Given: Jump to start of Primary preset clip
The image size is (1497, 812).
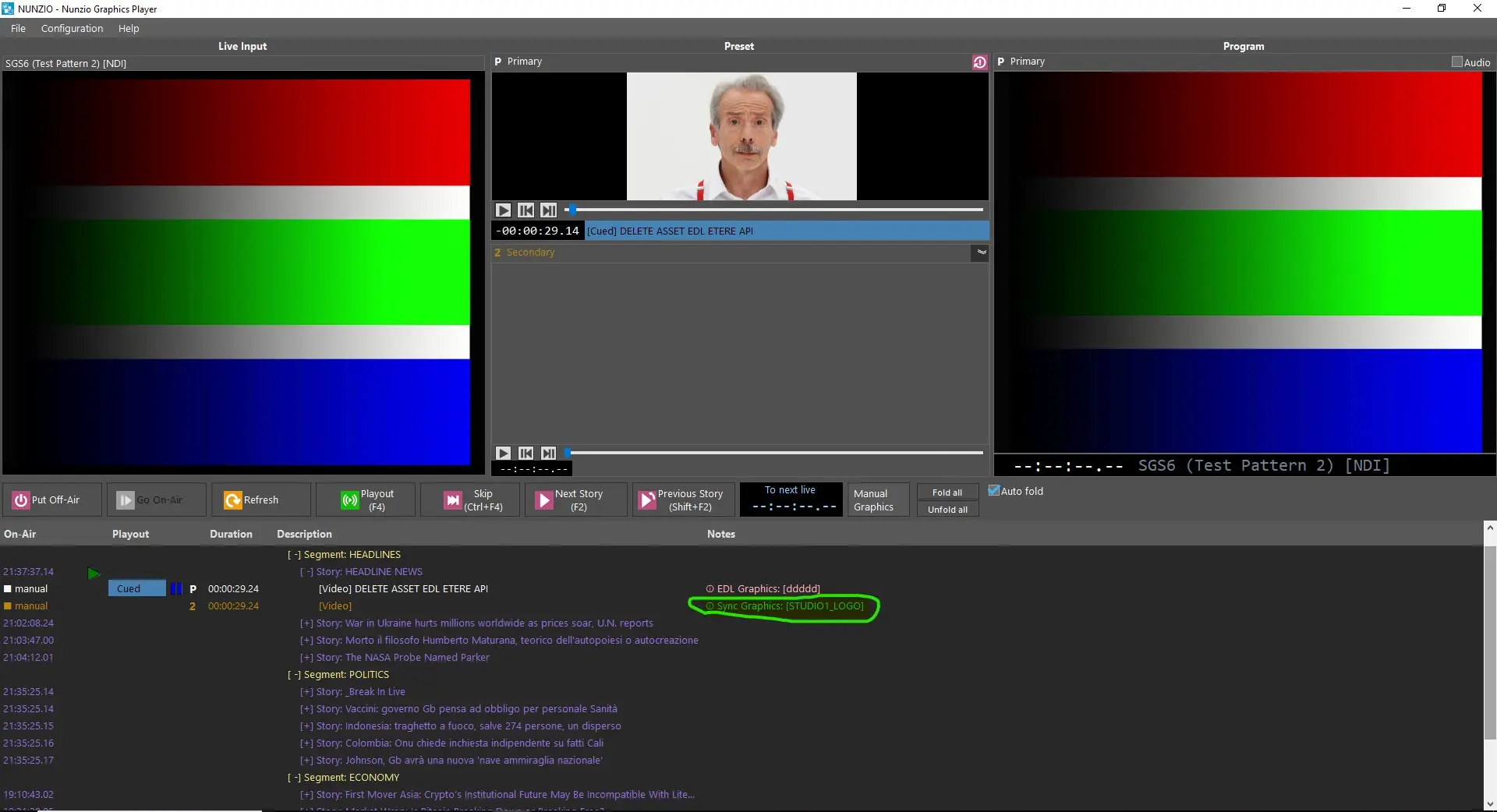Looking at the screenshot, I should (x=526, y=210).
